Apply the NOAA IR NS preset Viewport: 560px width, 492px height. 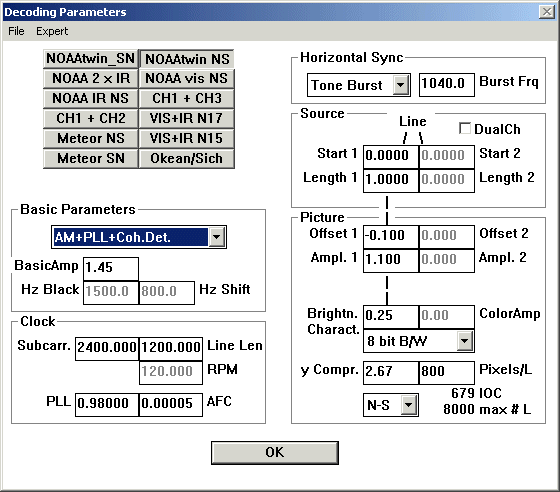[x=91, y=99]
